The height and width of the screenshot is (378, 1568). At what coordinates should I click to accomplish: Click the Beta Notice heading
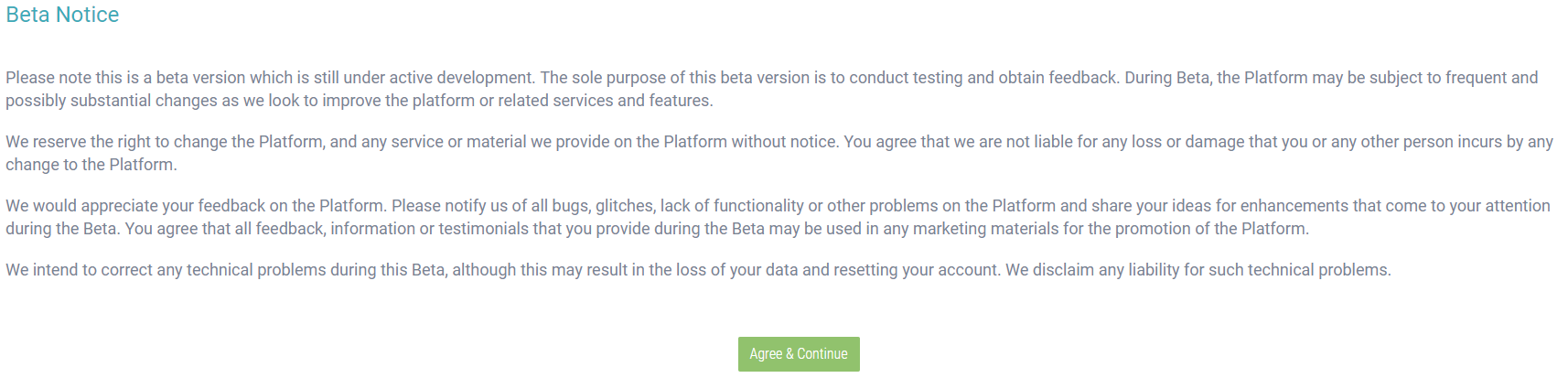pos(62,15)
